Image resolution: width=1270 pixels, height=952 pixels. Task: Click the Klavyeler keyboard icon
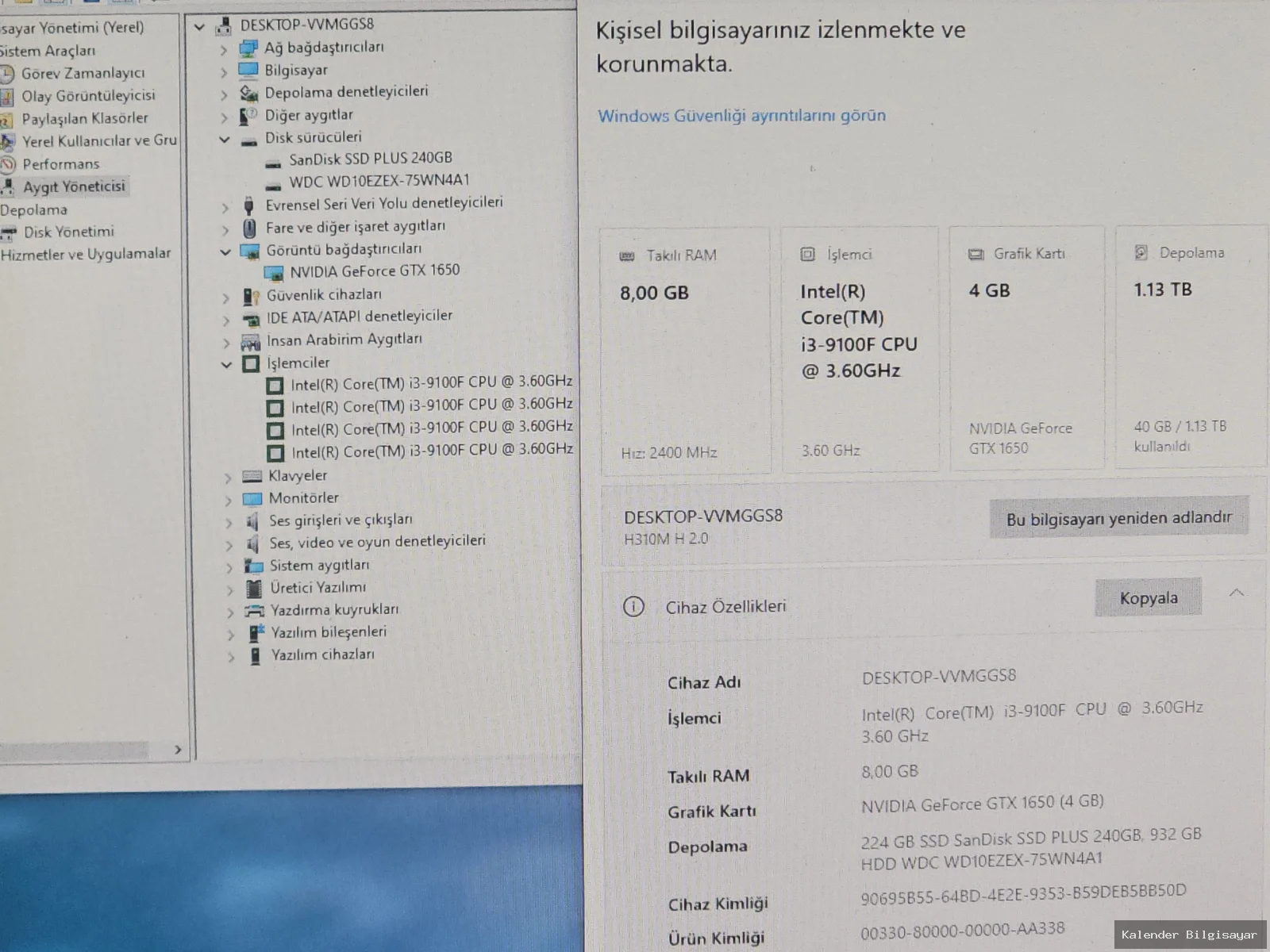click(252, 476)
